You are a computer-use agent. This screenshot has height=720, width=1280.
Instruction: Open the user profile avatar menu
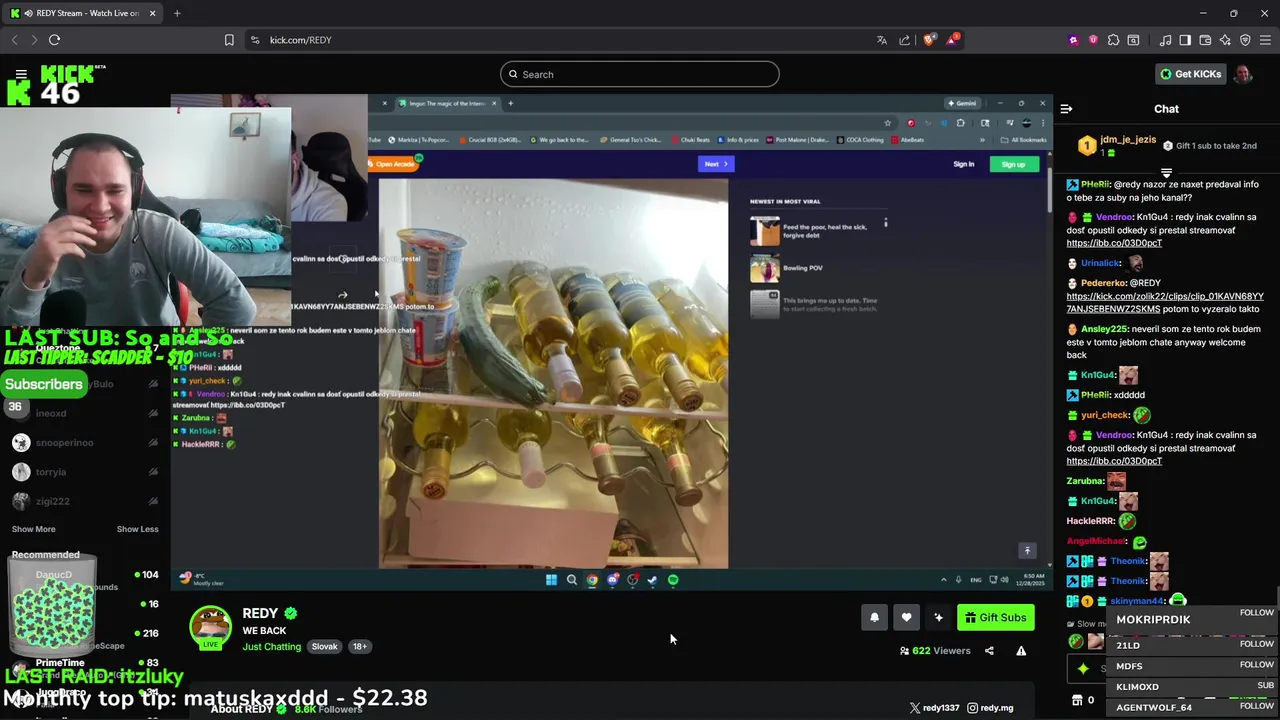[x=1242, y=74]
